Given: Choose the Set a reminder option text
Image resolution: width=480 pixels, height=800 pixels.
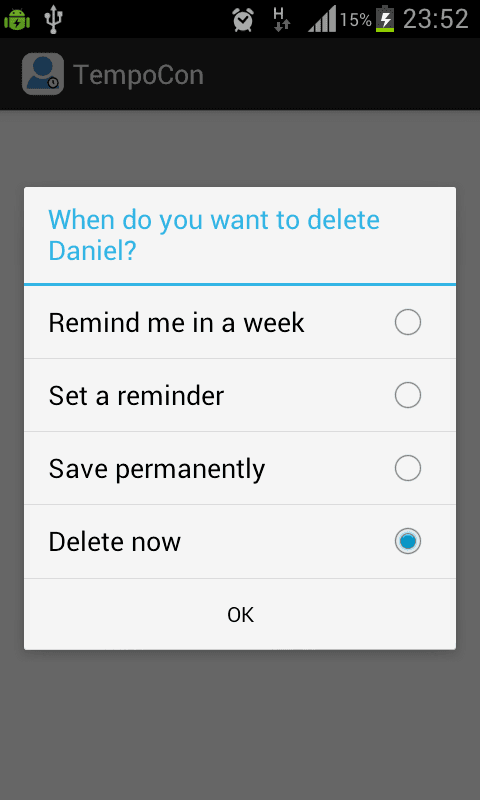Looking at the screenshot, I should click(136, 395).
